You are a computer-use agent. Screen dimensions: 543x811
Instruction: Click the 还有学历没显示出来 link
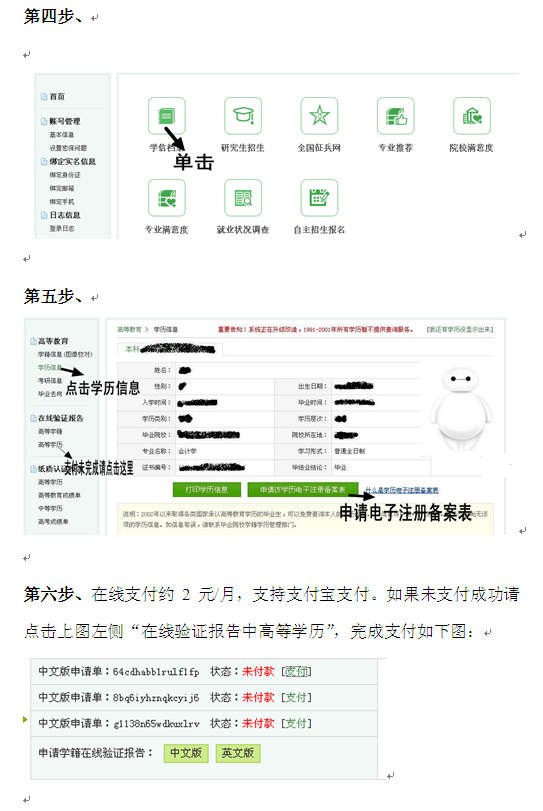(460, 329)
